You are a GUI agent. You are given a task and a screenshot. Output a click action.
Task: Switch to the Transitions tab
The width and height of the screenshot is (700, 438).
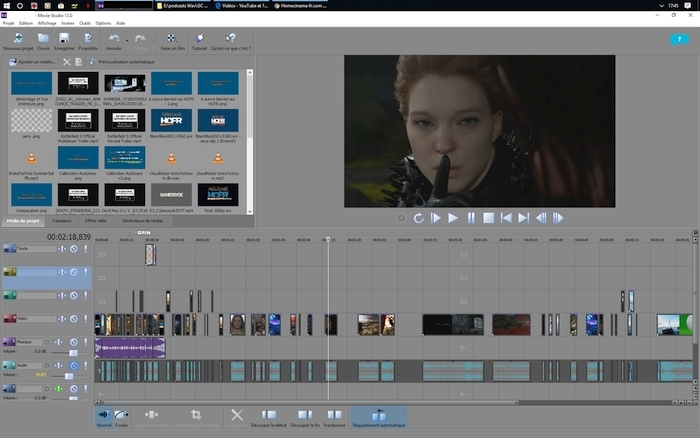point(62,221)
